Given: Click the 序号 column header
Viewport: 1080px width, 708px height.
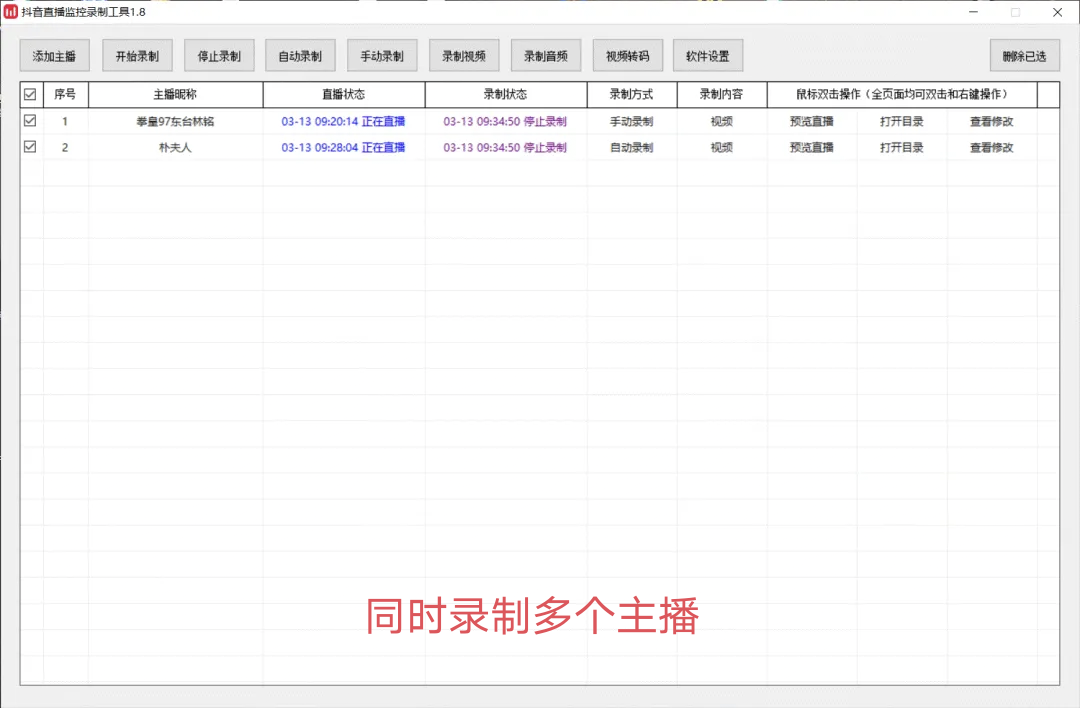Looking at the screenshot, I should click(x=65, y=94).
